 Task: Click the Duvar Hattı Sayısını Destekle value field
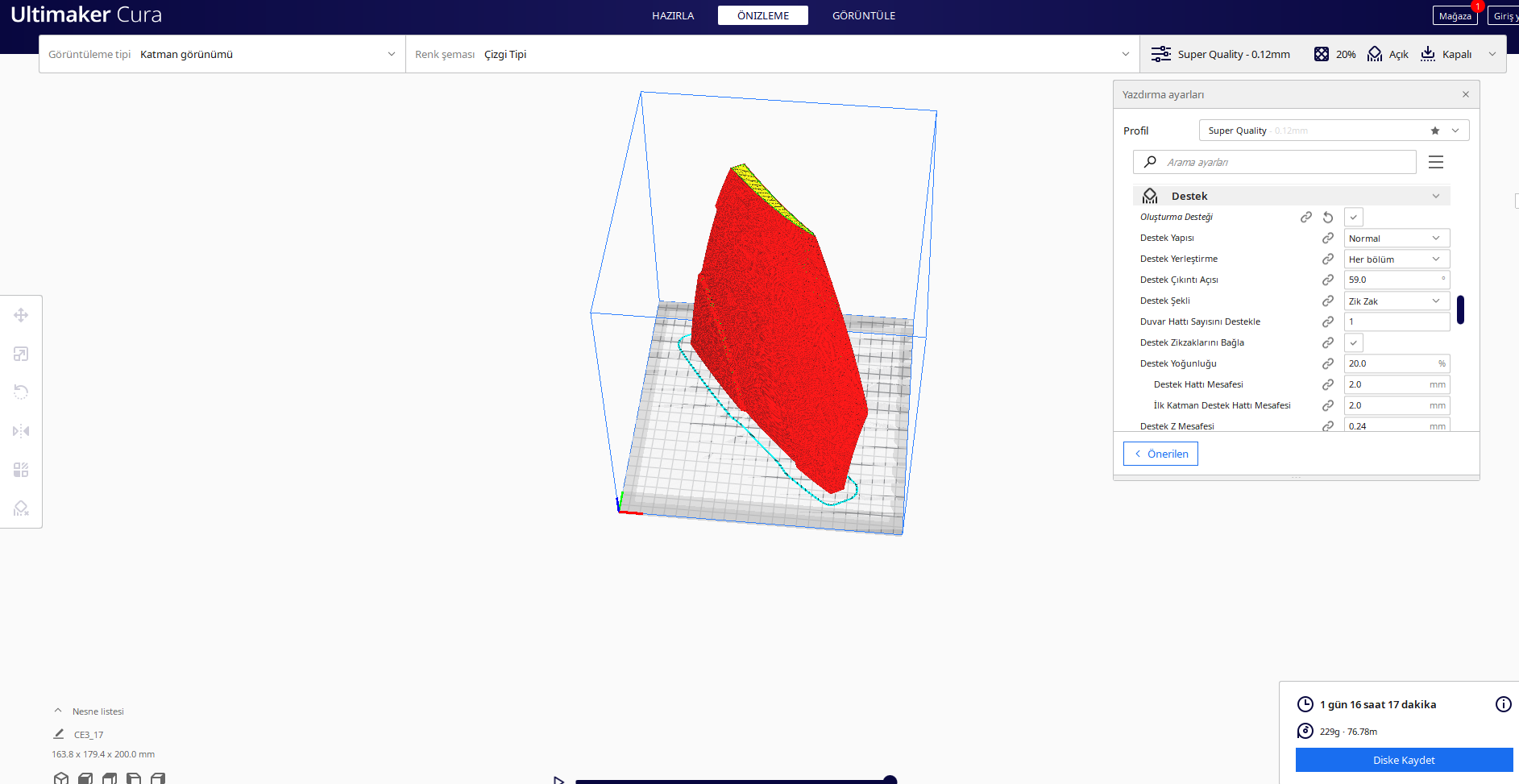click(x=1397, y=321)
